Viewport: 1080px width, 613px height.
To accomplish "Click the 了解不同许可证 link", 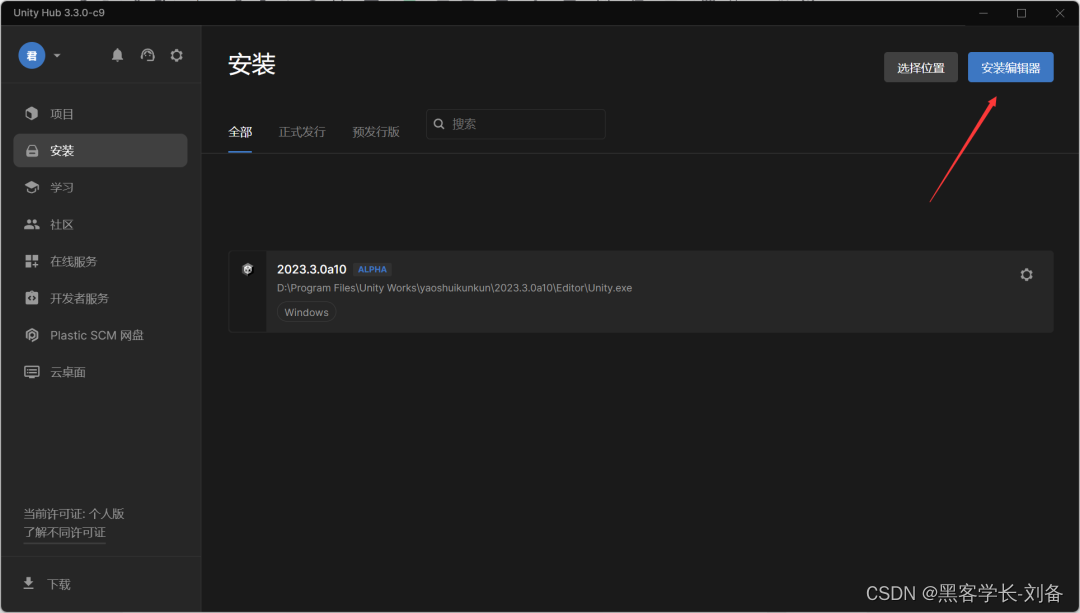I will (x=65, y=532).
